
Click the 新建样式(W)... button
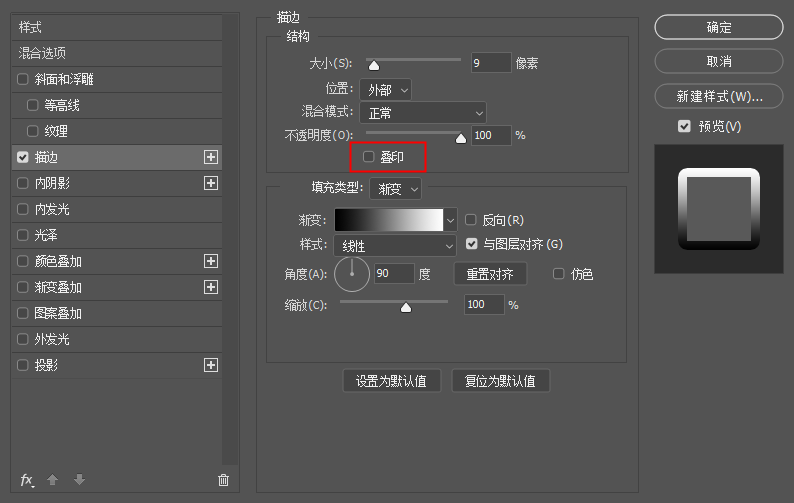[719, 96]
